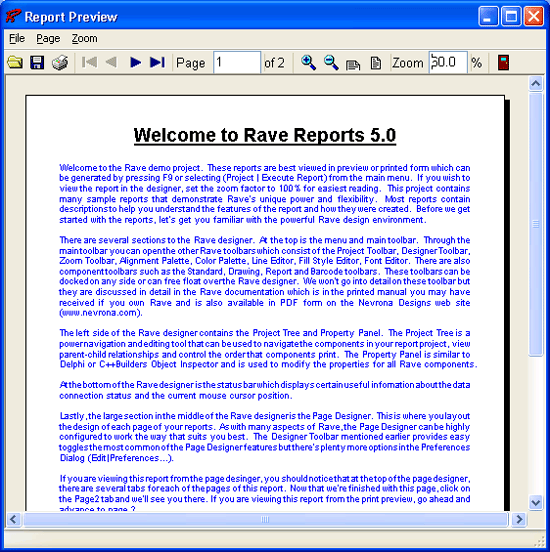
Task: Click the Page number input field
Action: pos(237,62)
